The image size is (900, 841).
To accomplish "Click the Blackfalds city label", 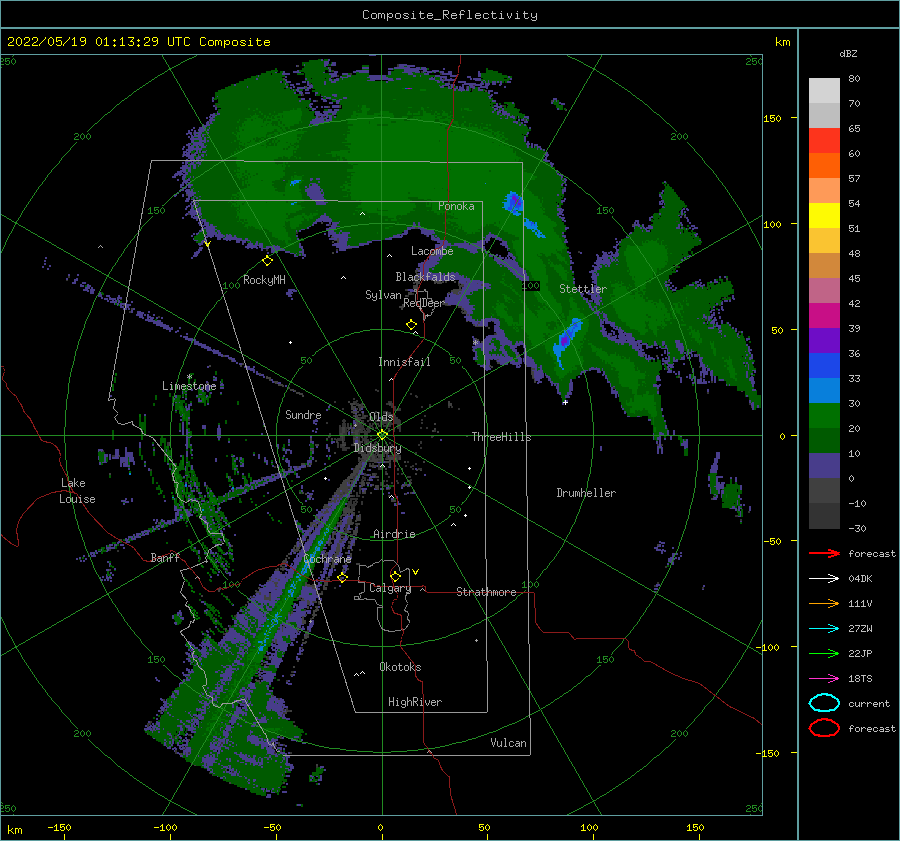I will pyautogui.click(x=425, y=277).
